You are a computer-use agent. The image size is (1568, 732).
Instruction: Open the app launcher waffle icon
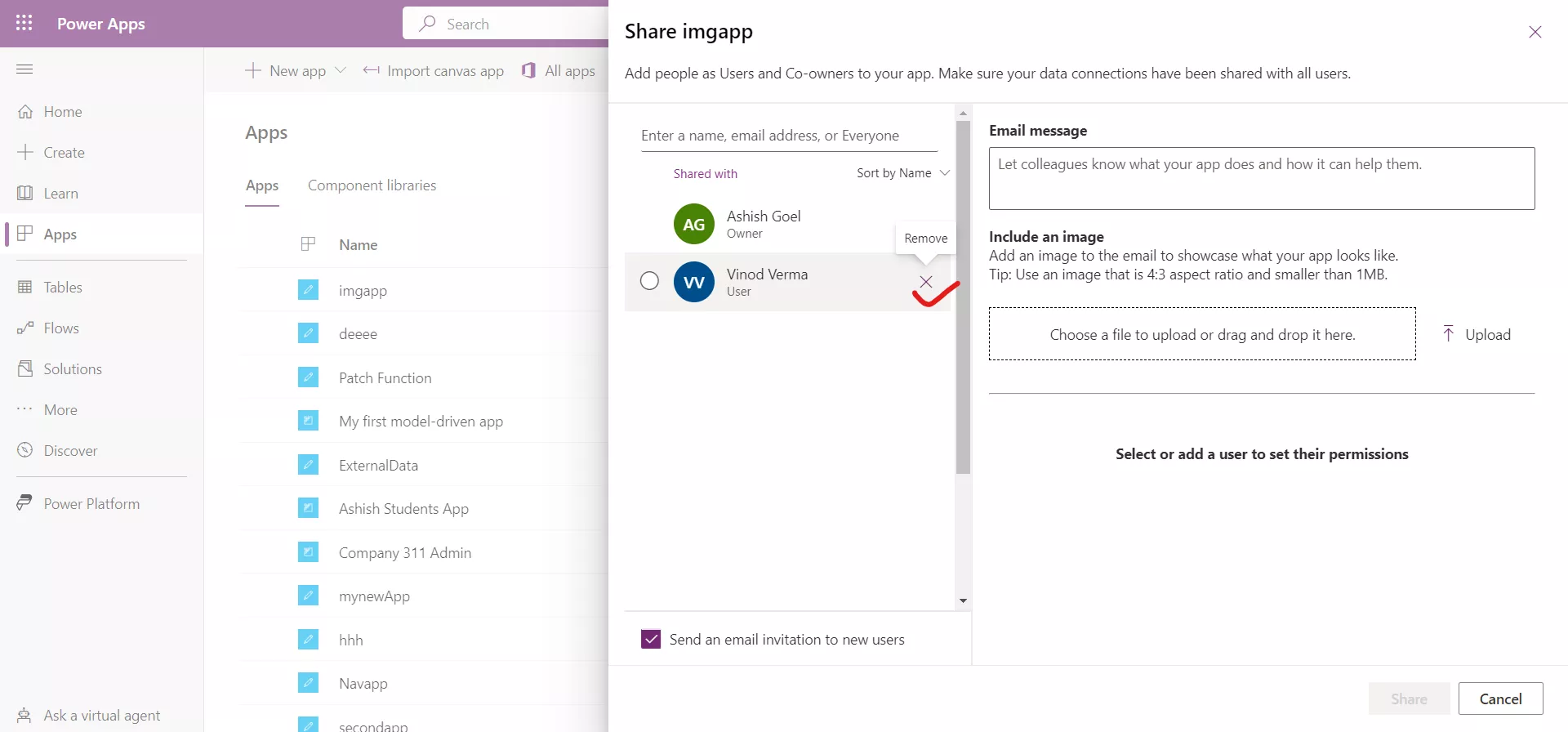coord(24,23)
